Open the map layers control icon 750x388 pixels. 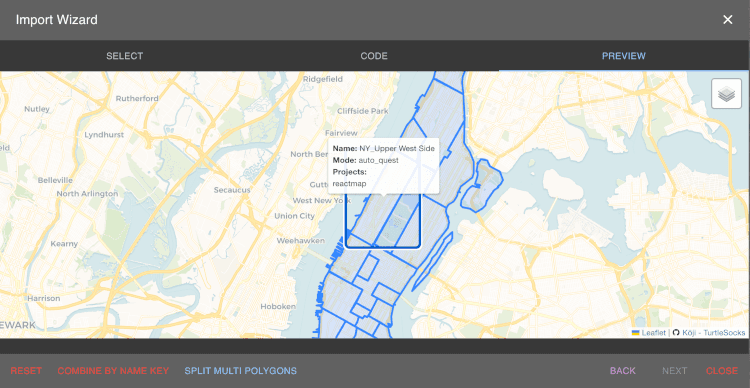(726, 94)
